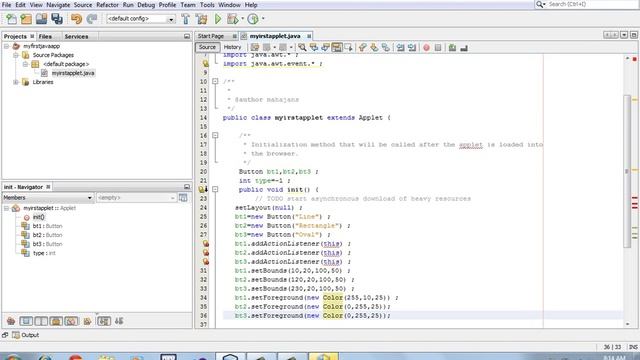Open the Navigate menu
This screenshot has height=360, width=640.
coord(58,5)
